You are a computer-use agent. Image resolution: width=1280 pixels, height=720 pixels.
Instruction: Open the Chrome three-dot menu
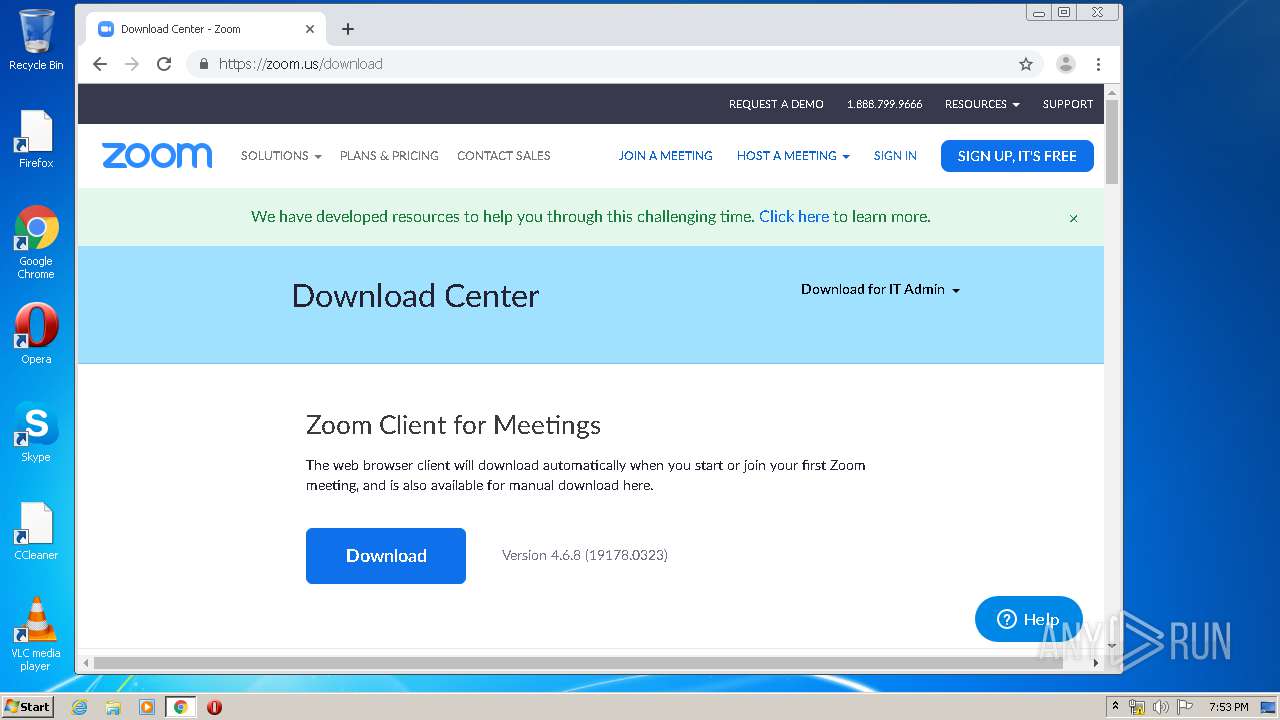pos(1098,64)
